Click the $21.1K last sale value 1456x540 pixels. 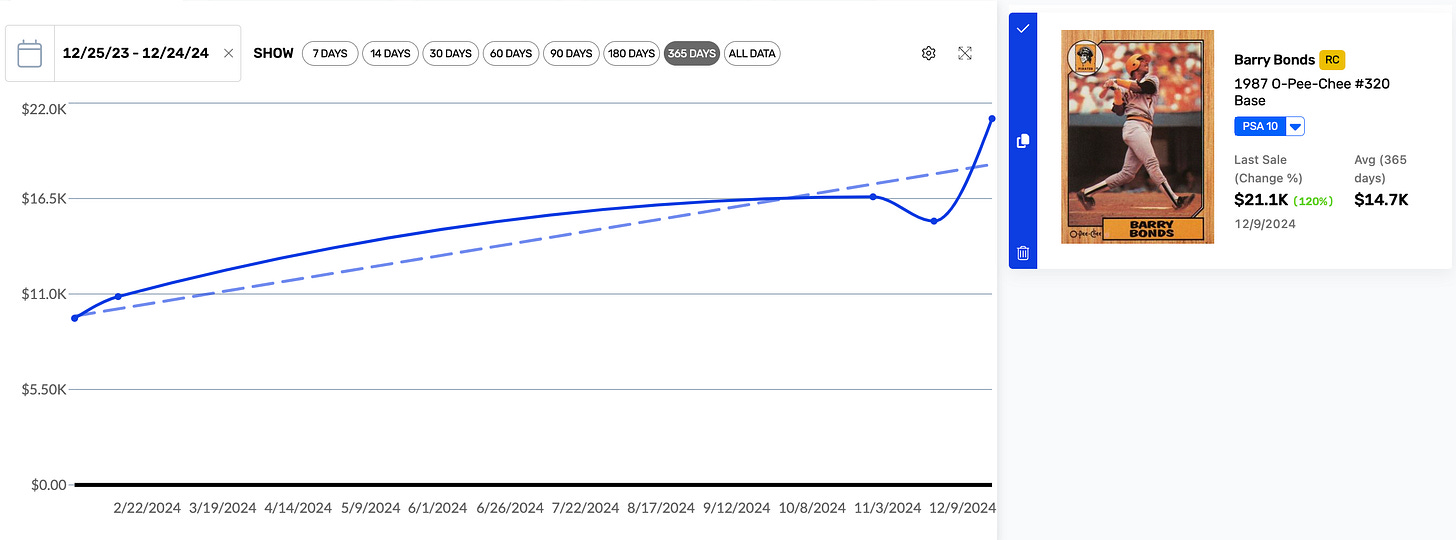(1261, 199)
